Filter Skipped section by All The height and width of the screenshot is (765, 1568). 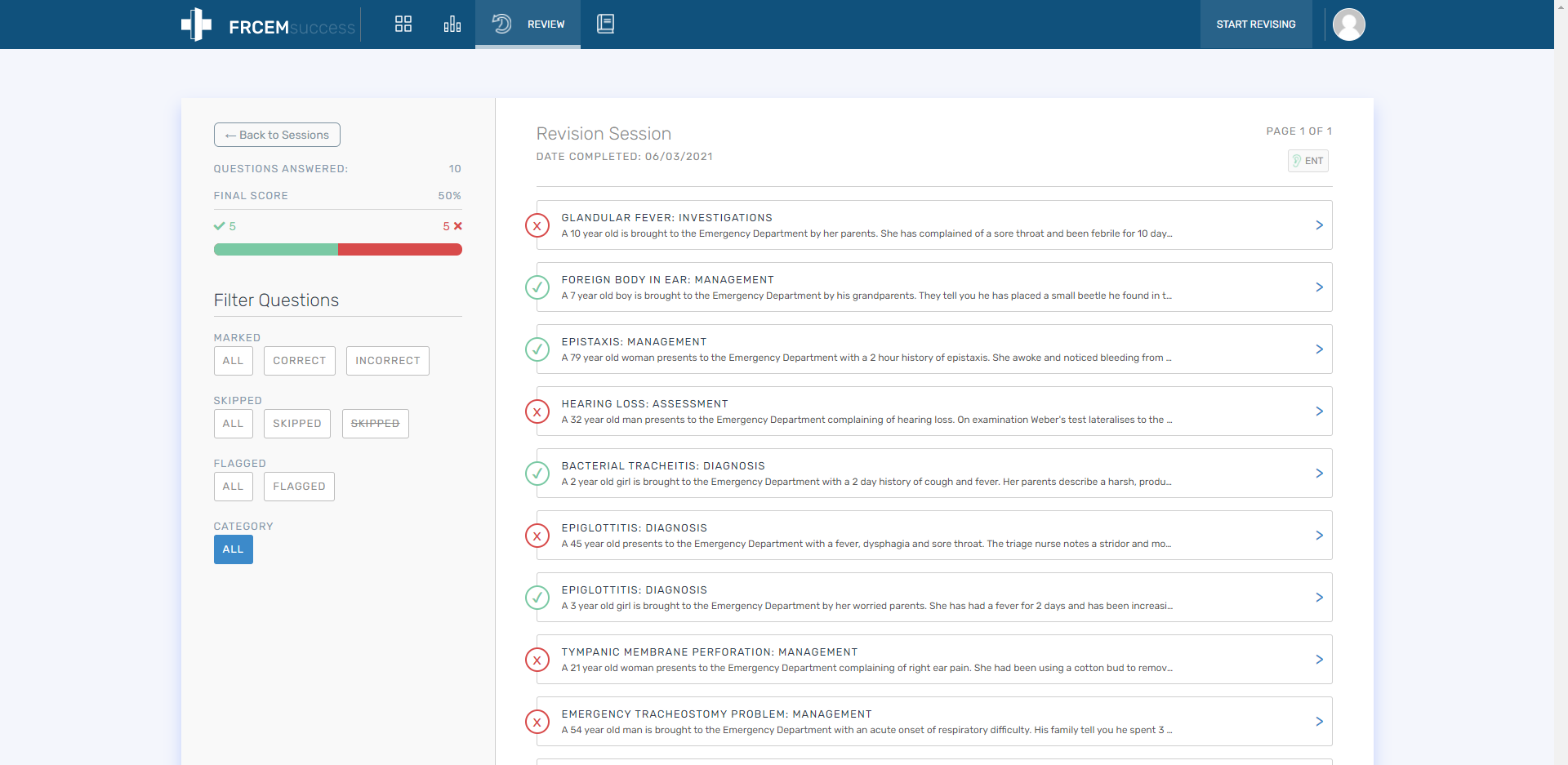(234, 424)
